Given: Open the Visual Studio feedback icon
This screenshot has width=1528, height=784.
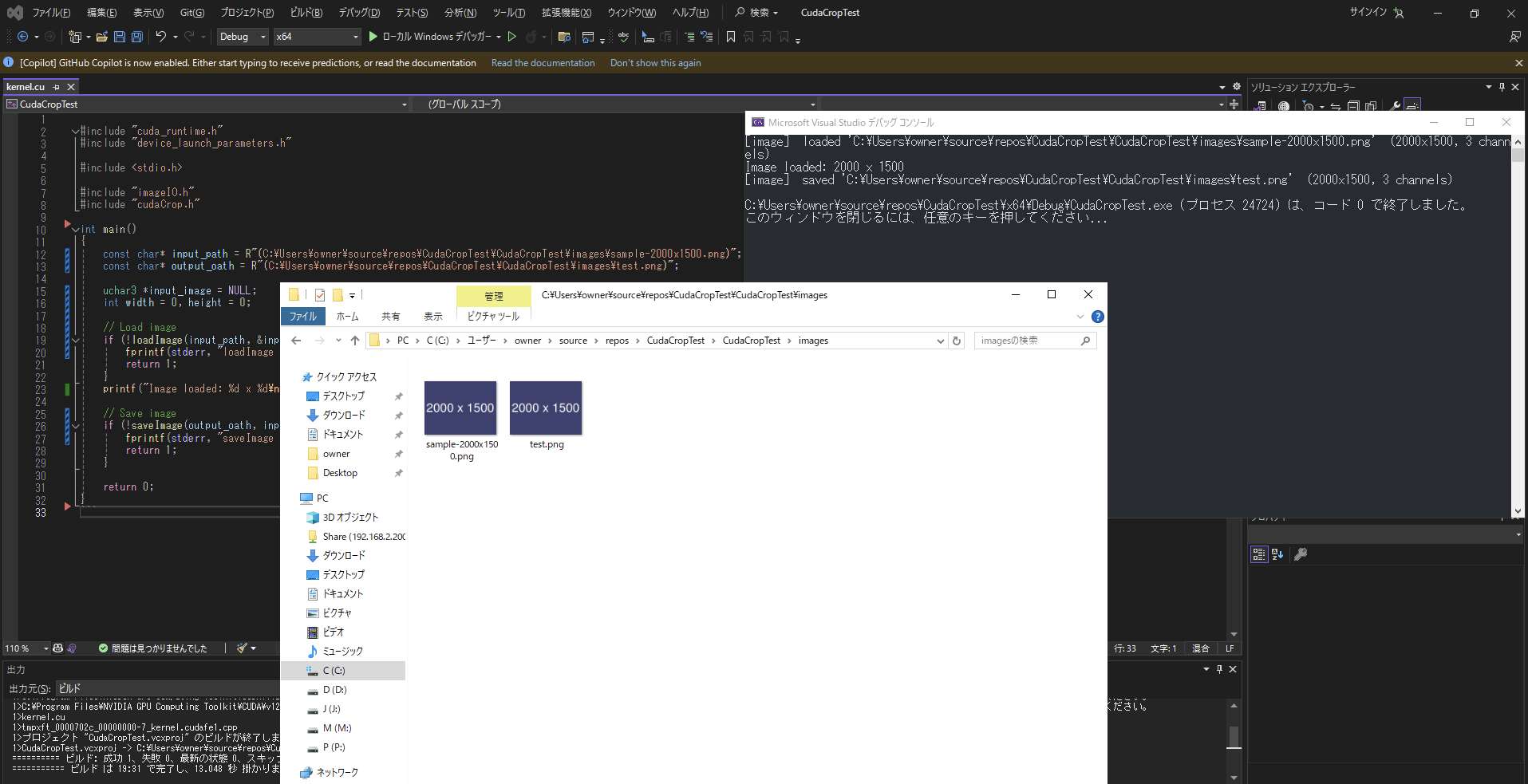Looking at the screenshot, I should (1514, 37).
